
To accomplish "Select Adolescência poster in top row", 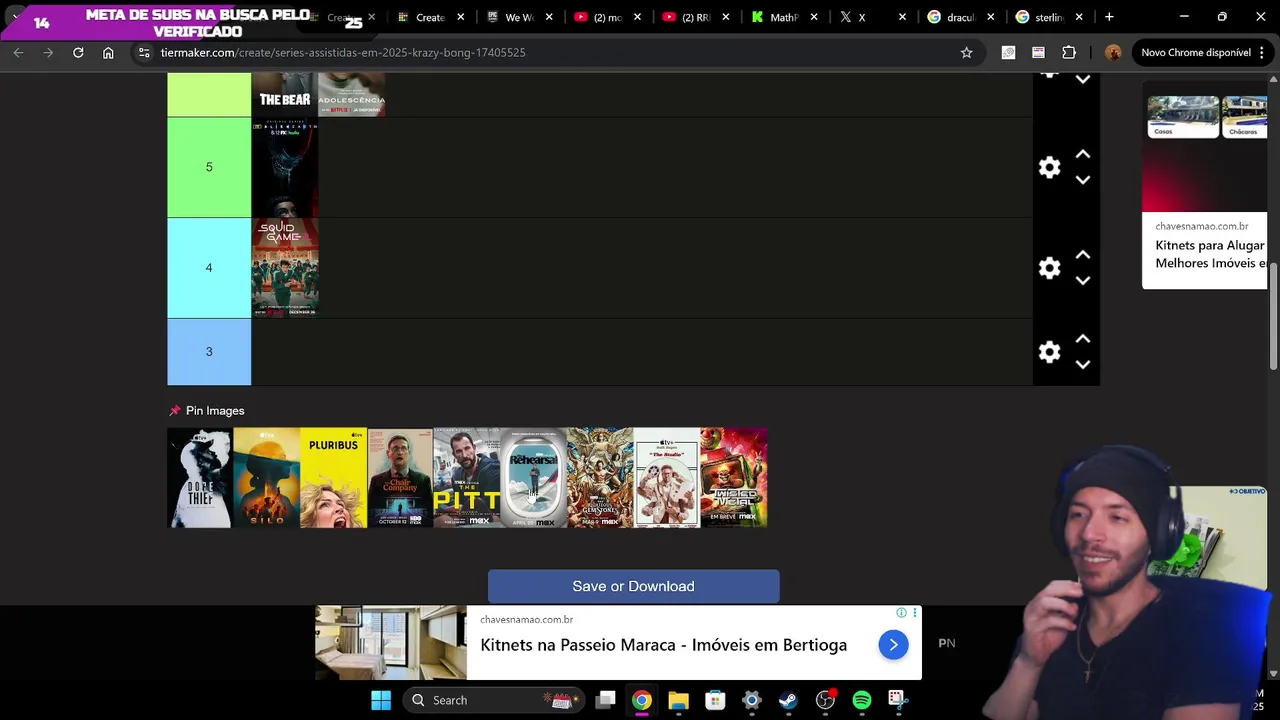I will [352, 94].
